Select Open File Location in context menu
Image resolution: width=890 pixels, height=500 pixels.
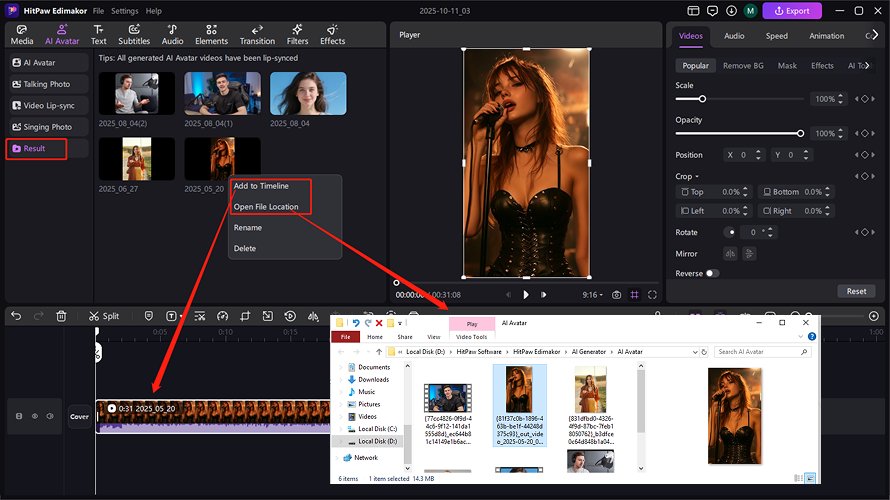(x=265, y=207)
